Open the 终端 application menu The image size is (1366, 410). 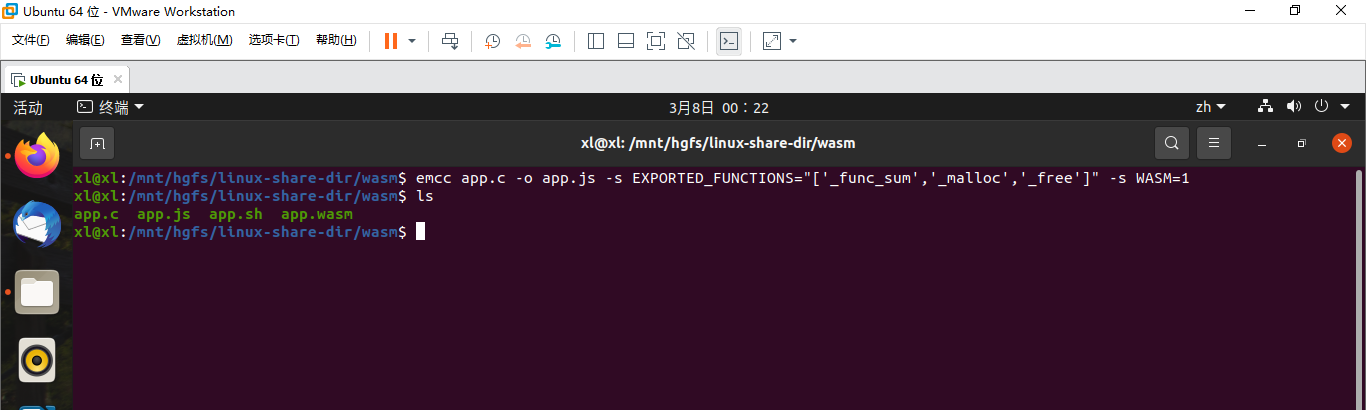(111, 107)
